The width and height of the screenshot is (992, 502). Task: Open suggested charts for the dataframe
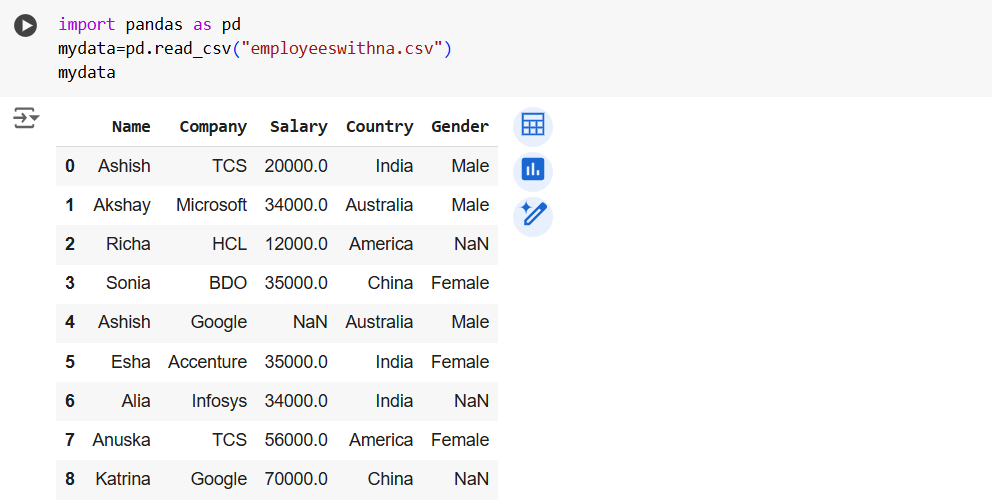(532, 171)
